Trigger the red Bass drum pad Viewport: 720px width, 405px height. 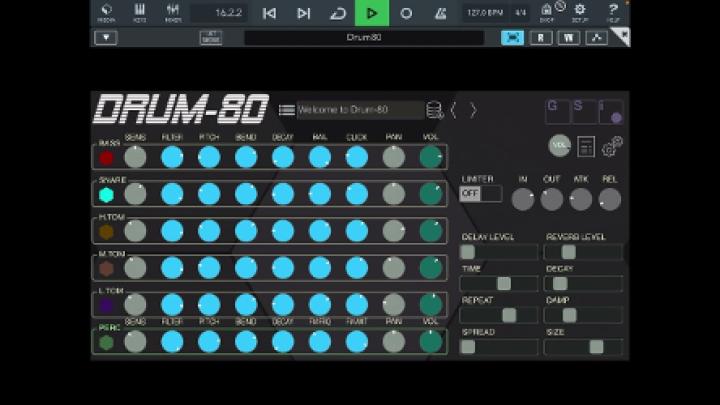click(x=107, y=158)
